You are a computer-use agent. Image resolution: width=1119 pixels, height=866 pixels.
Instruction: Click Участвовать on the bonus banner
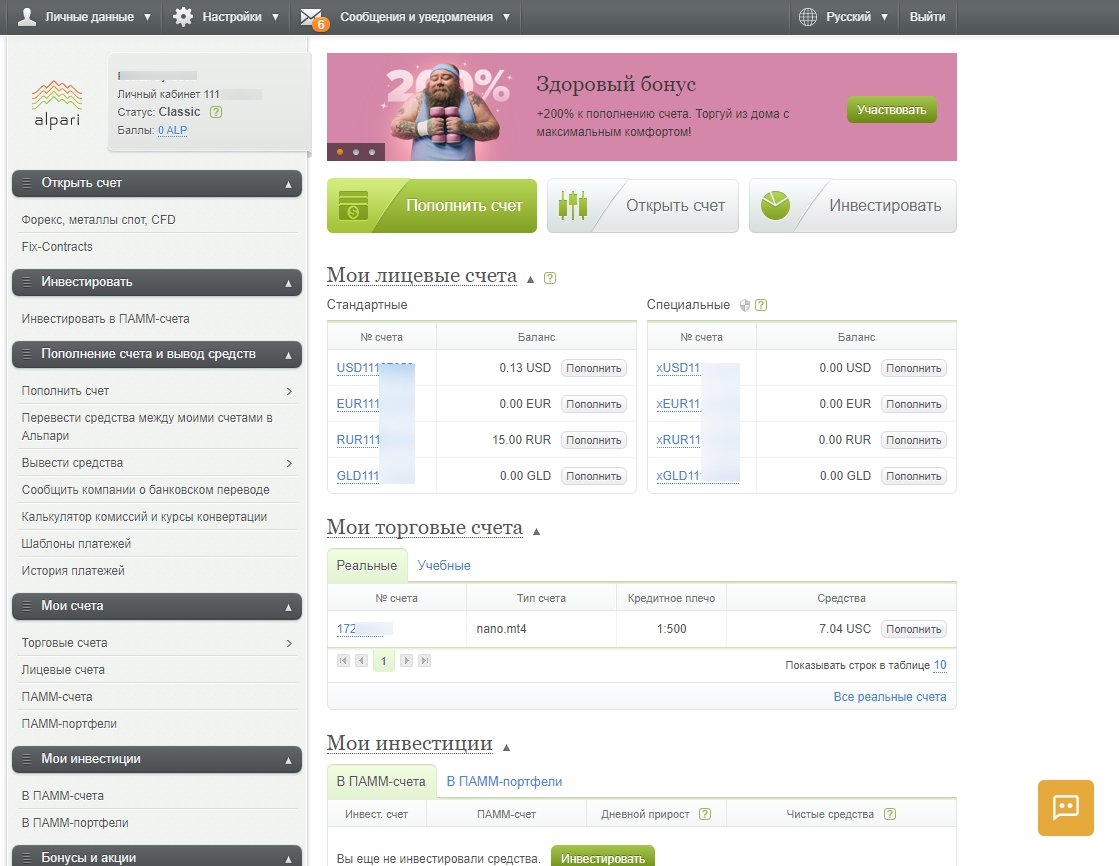[x=891, y=110]
